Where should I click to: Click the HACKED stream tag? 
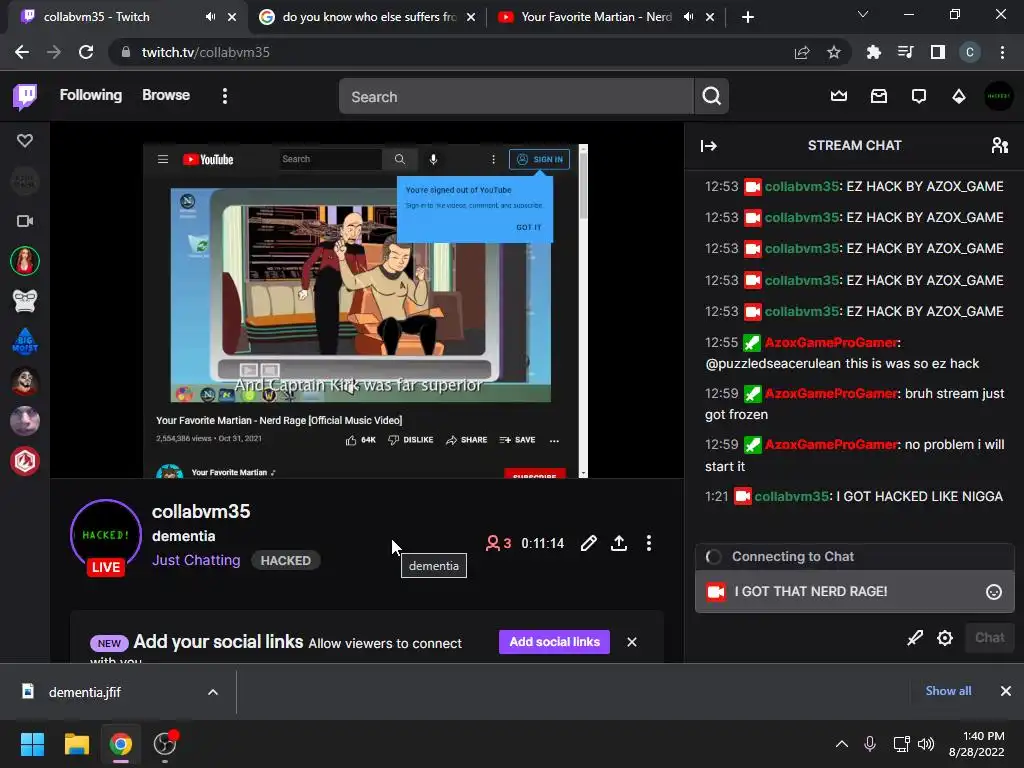coord(285,560)
